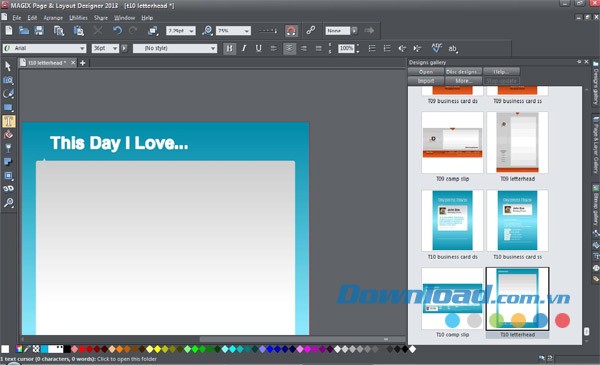
Task: Click the decrease indent icon
Action: 402,48
